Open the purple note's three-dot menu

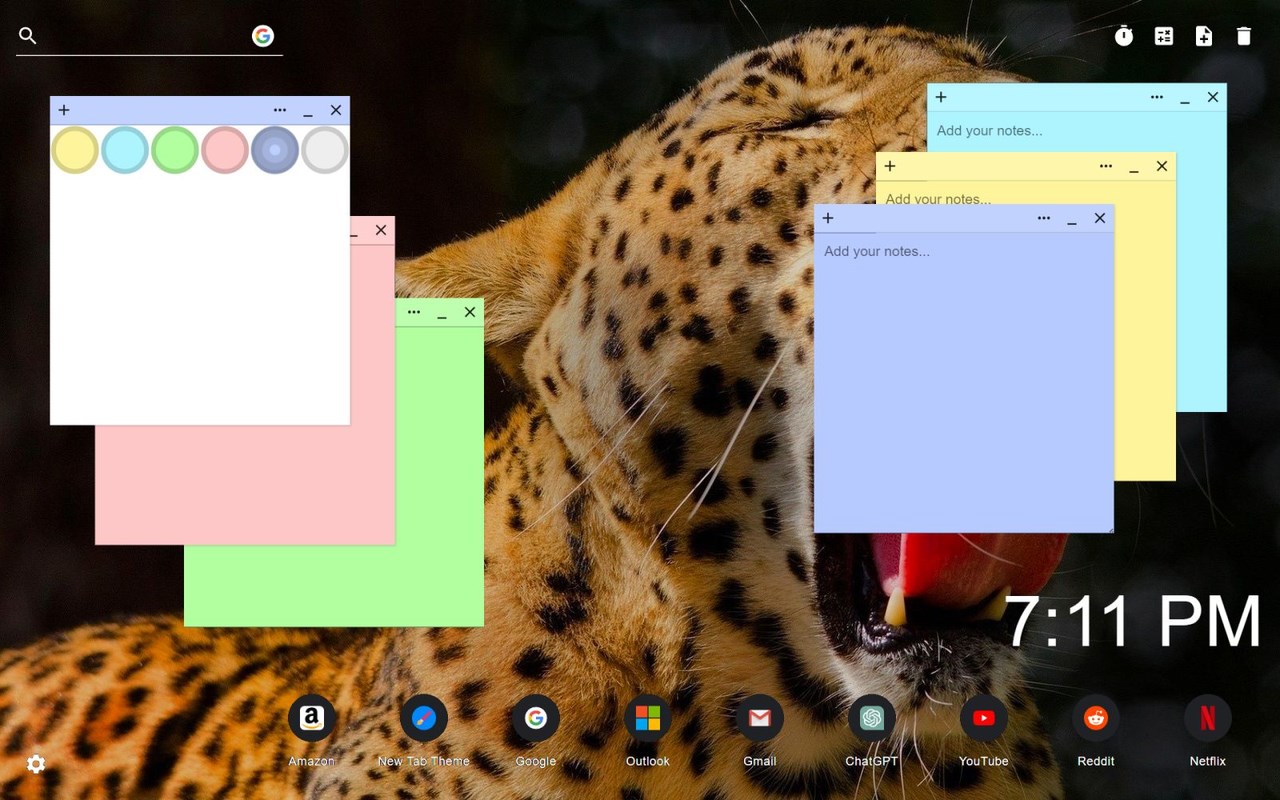click(x=1044, y=218)
